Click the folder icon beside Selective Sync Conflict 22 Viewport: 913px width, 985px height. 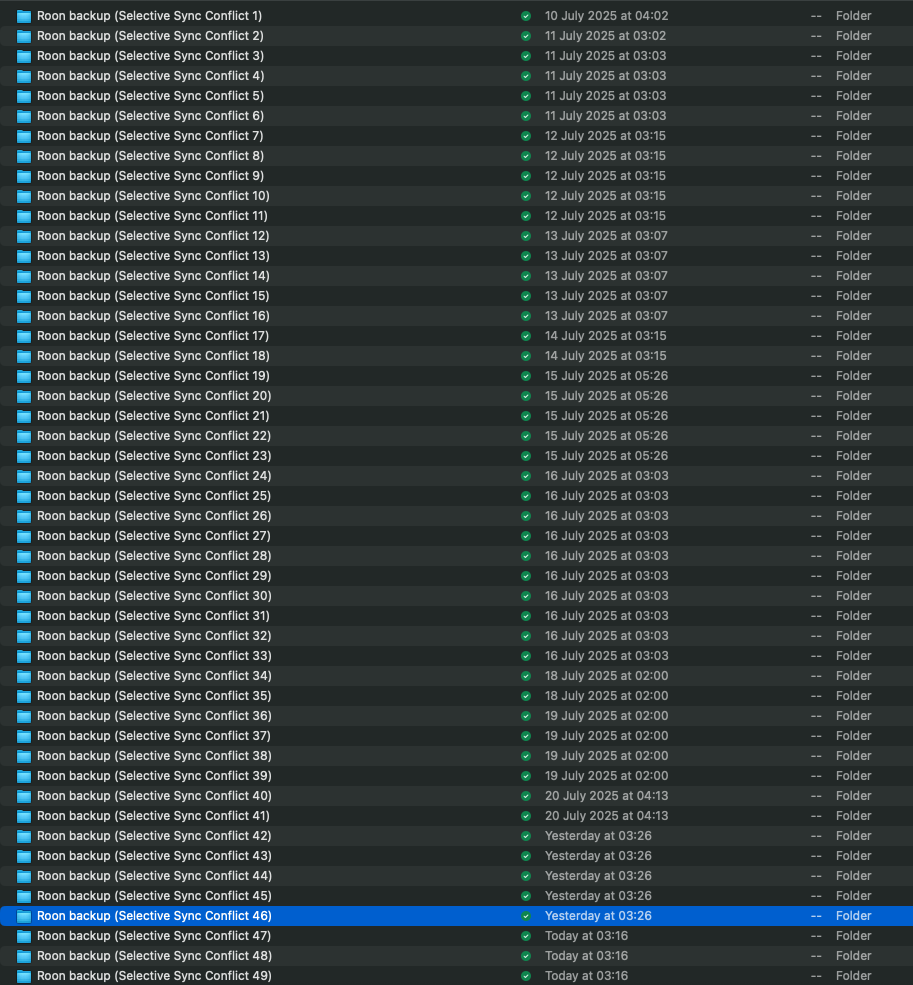tap(24, 436)
